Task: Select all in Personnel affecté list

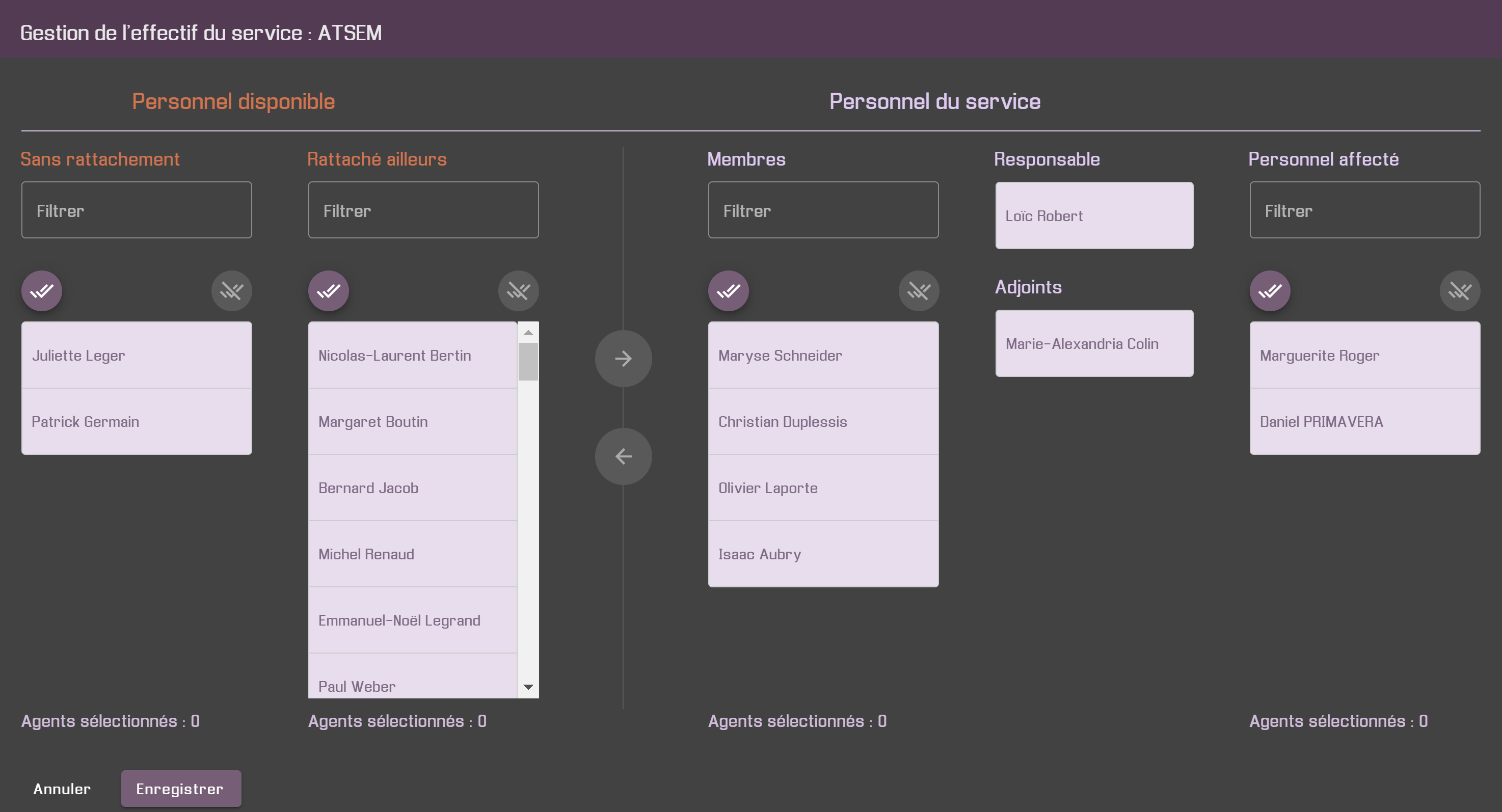Action: click(1270, 290)
